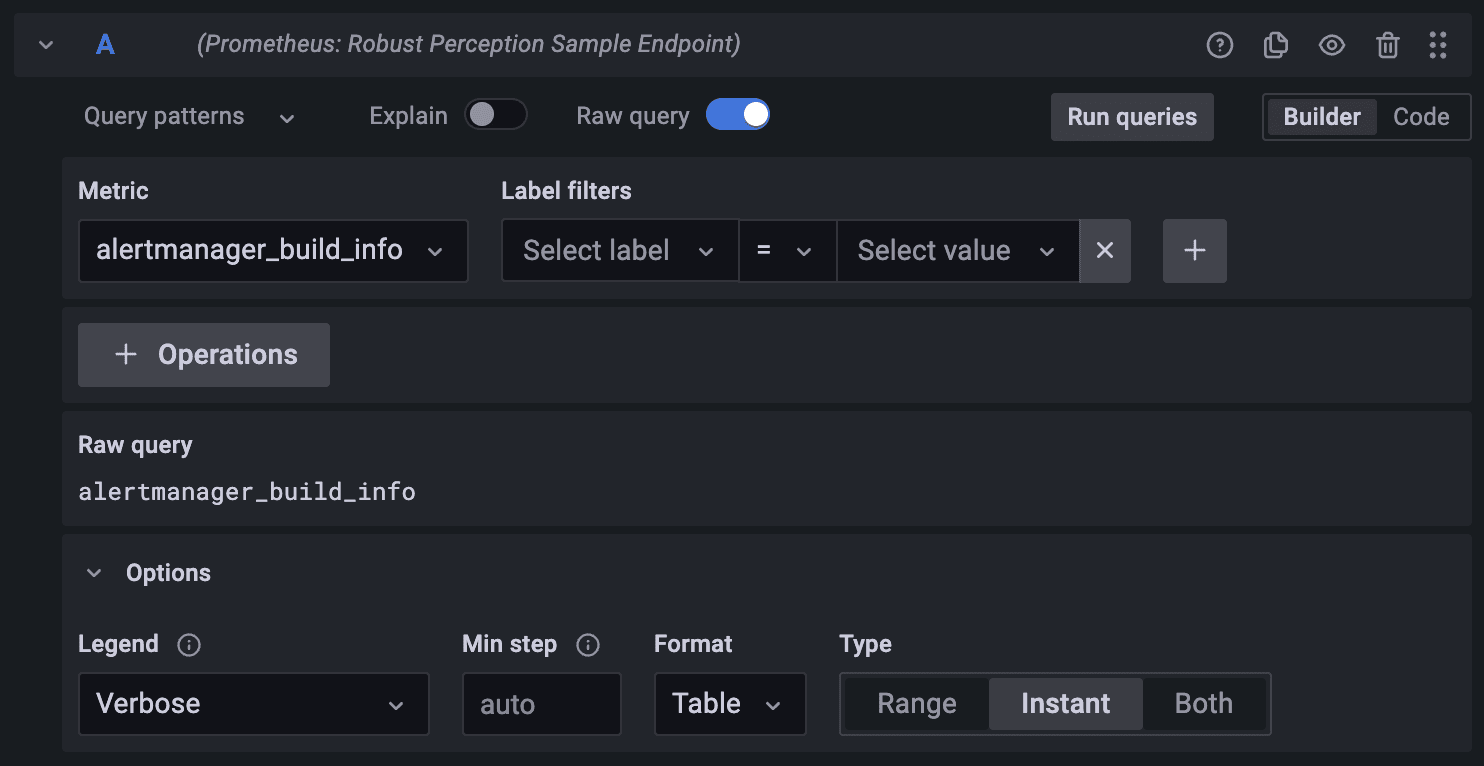Open the Format dropdown set to Table
The image size is (1484, 766).
click(730, 703)
